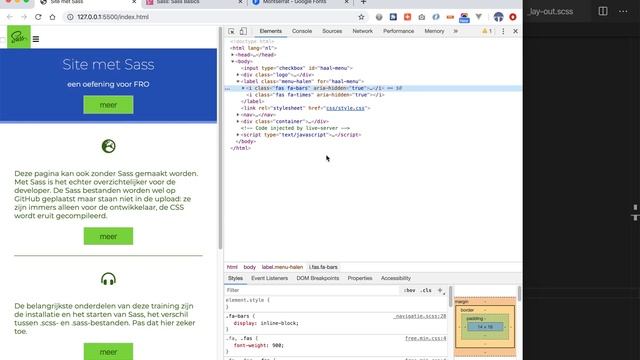The height and width of the screenshot is (360, 640).
Task: Close the DevTools panel
Action: point(515,31)
